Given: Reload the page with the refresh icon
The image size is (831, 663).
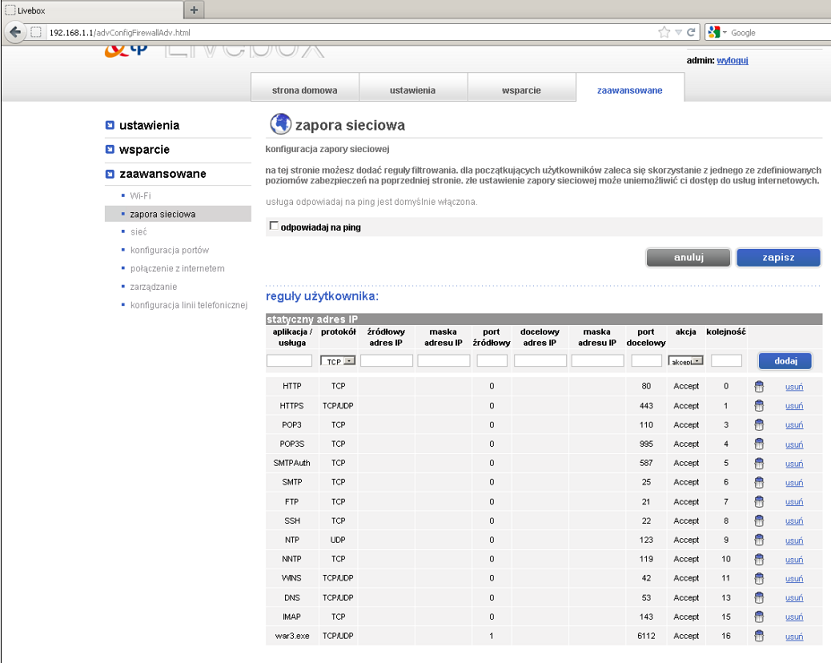Looking at the screenshot, I should pos(691,32).
